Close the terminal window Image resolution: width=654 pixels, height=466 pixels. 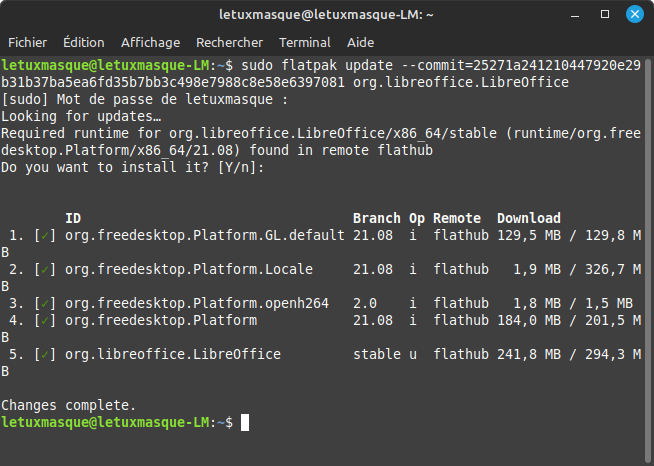point(635,14)
